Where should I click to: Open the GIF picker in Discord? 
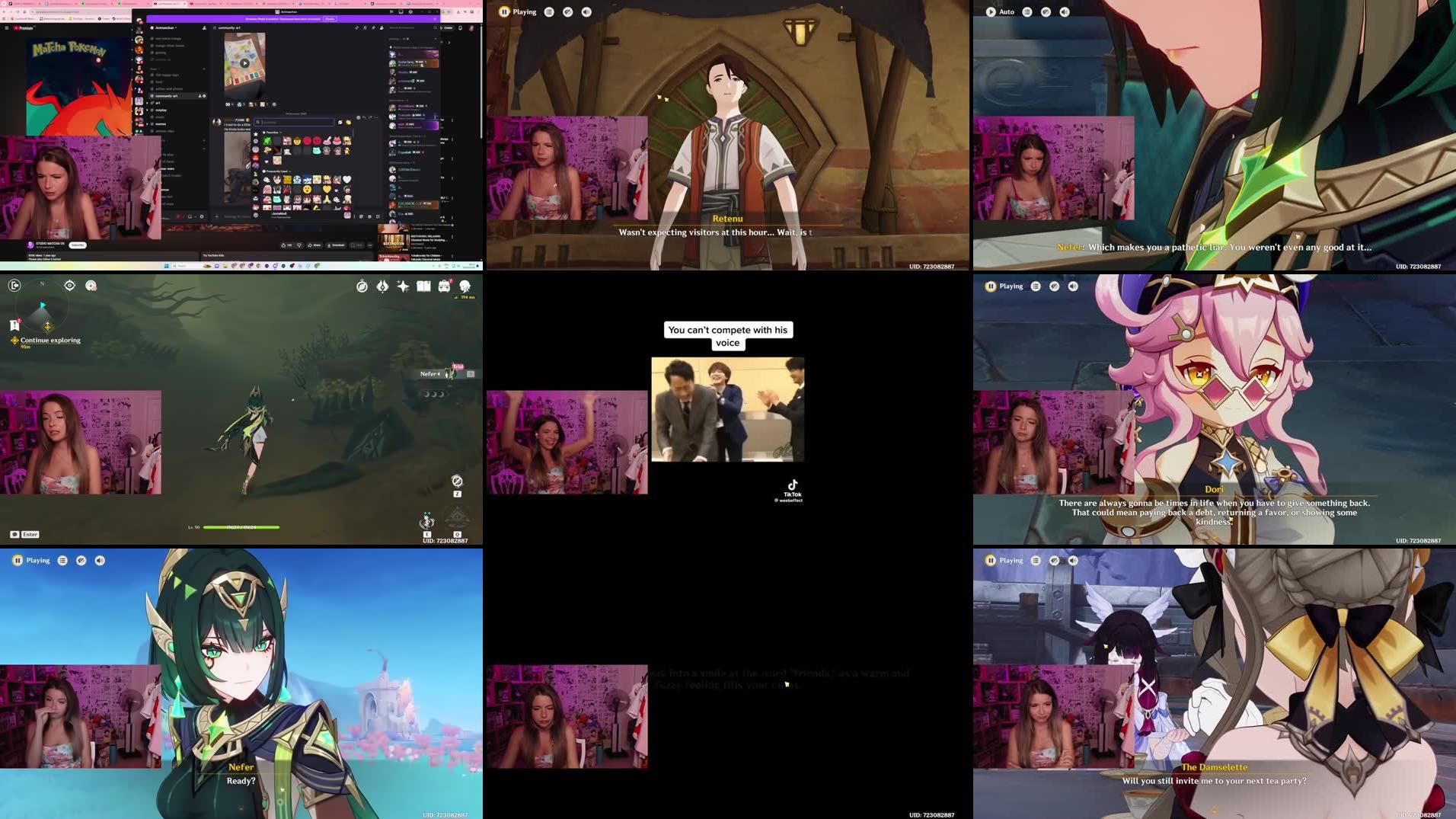(x=340, y=123)
